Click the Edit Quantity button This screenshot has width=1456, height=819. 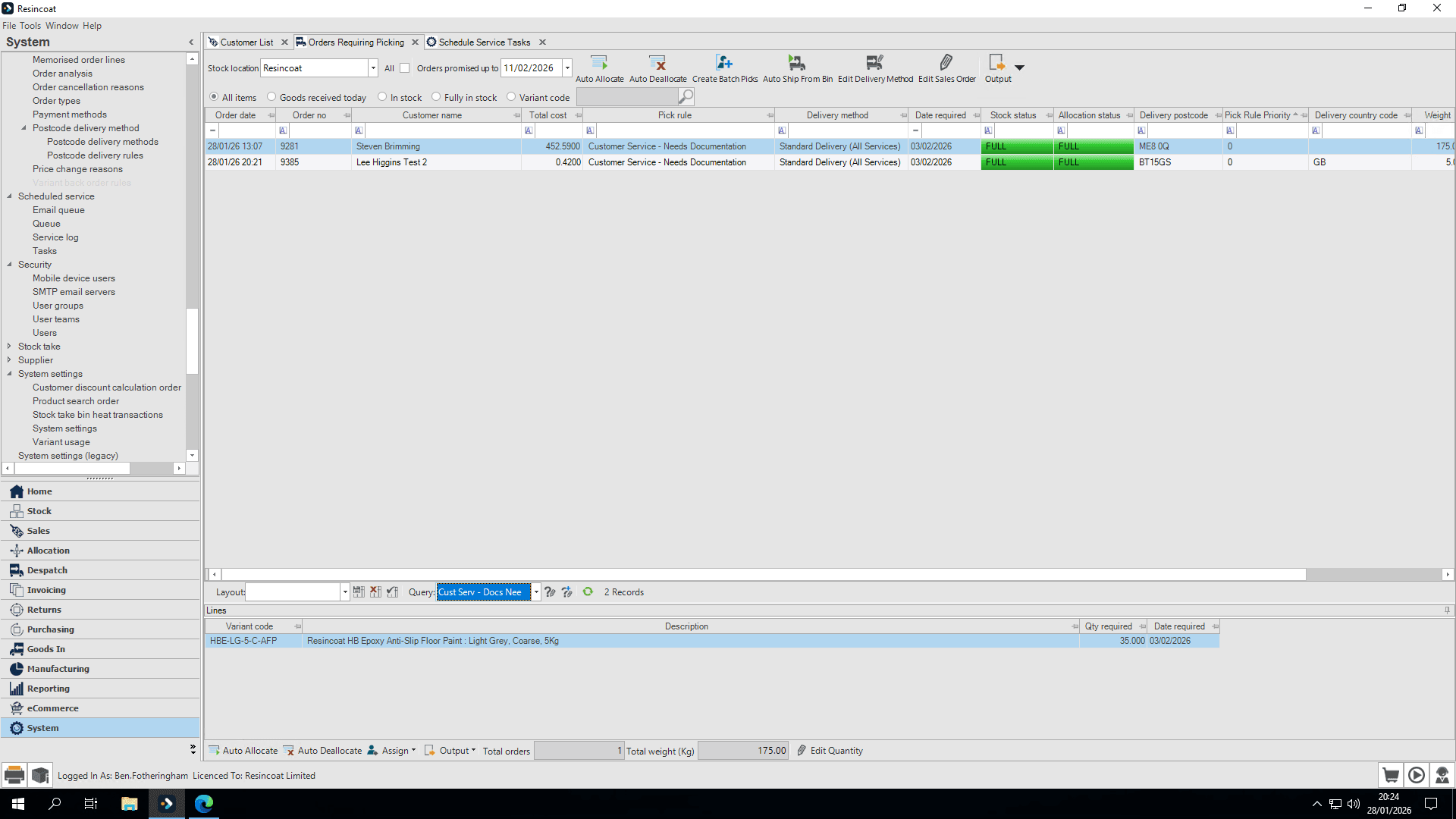830,751
